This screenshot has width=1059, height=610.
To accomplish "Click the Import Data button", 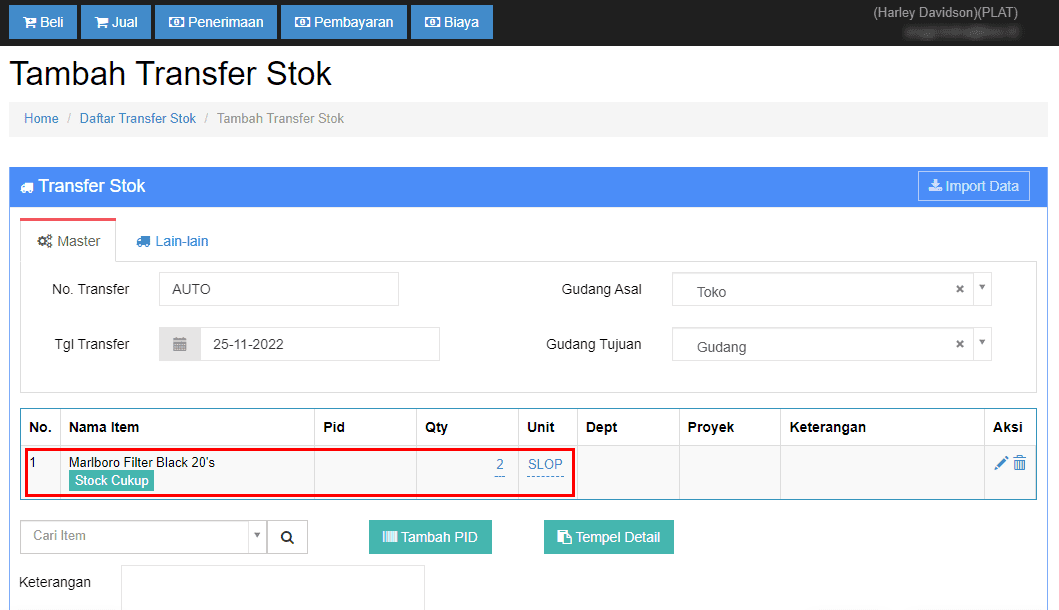I will pyautogui.click(x=973, y=186).
